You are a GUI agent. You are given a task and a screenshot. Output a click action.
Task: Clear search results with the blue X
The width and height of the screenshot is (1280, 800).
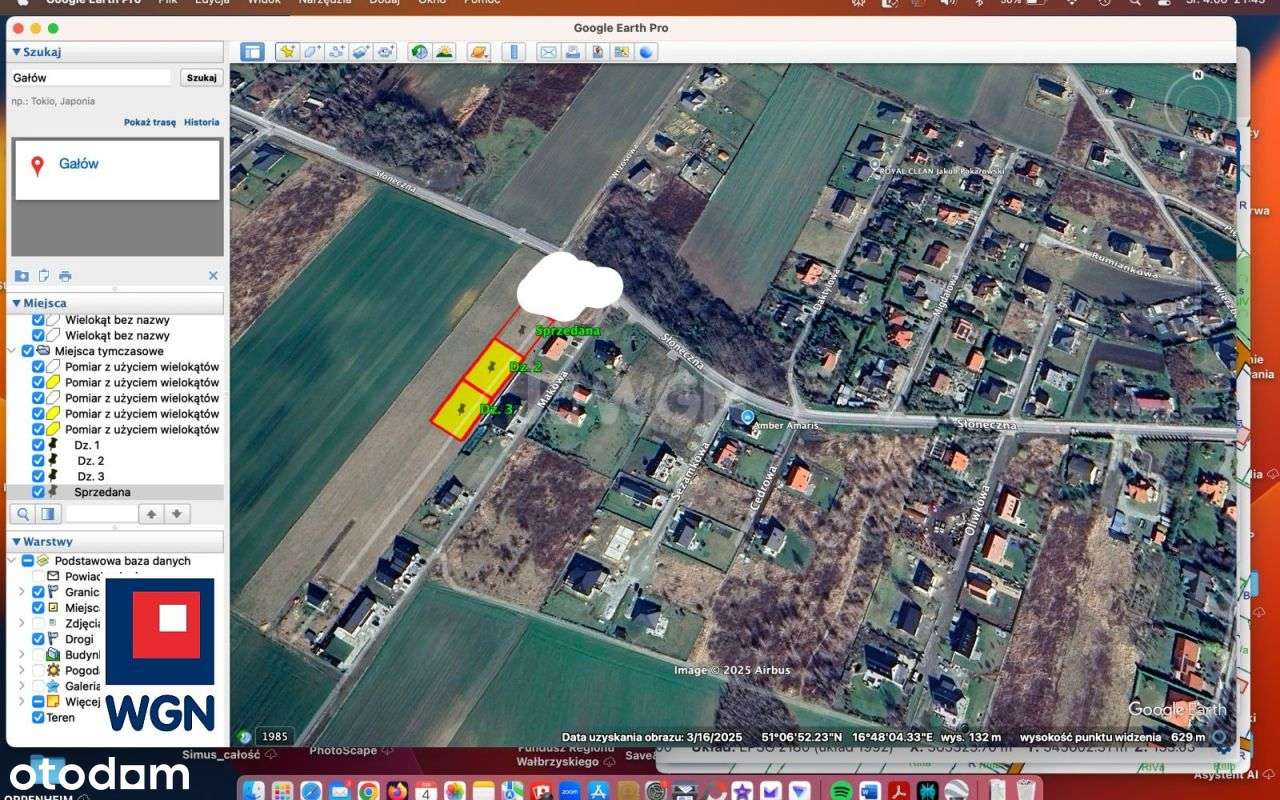click(213, 275)
